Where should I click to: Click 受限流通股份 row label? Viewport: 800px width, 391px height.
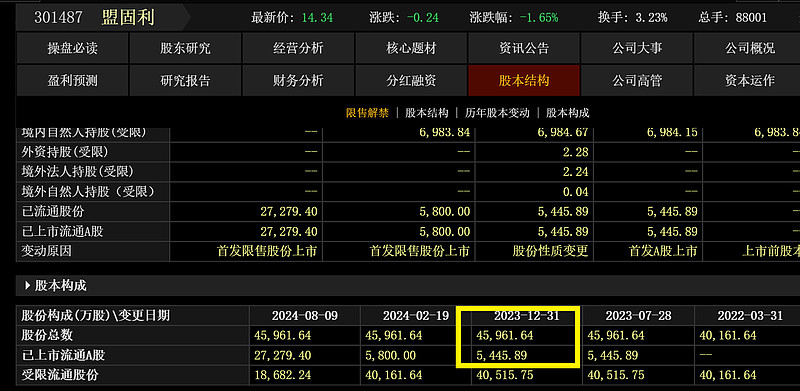(x=60, y=375)
